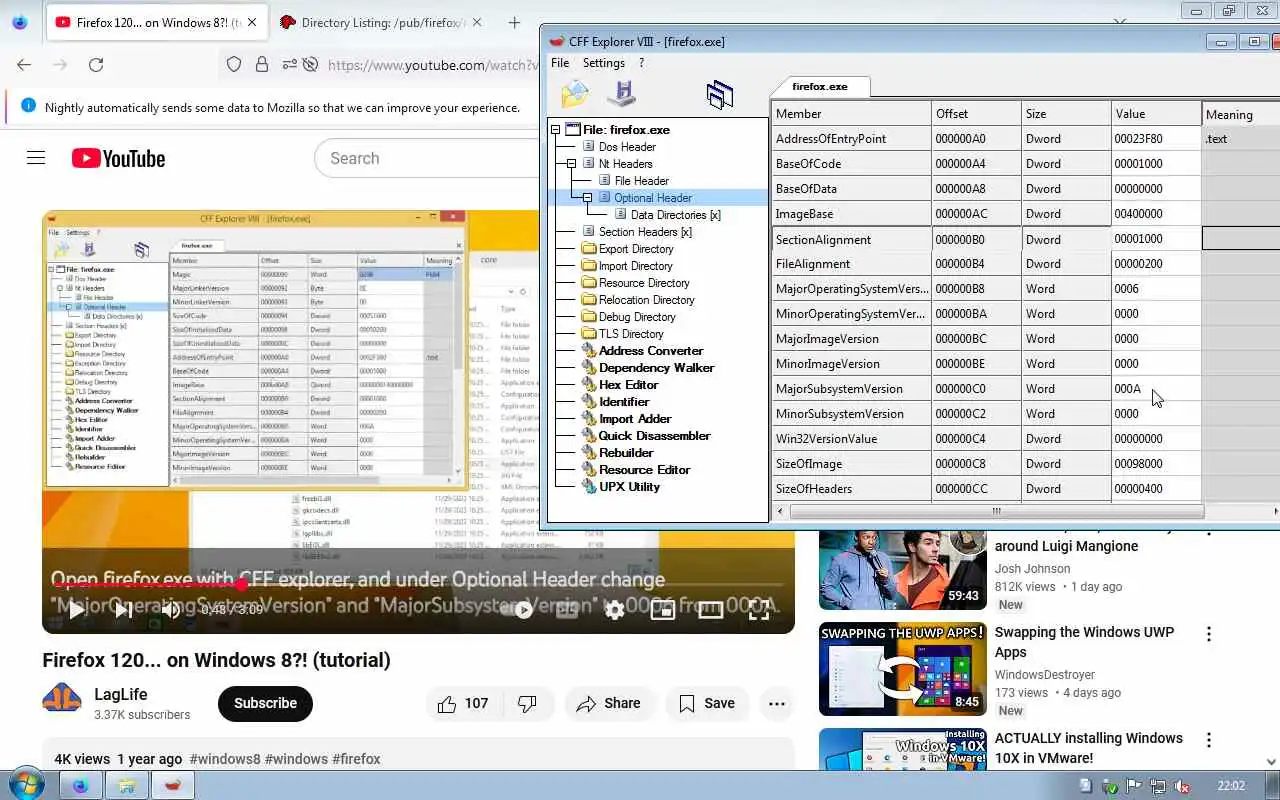The image size is (1280, 800).
Task: Open the Import Adder tool
Action: tap(635, 419)
